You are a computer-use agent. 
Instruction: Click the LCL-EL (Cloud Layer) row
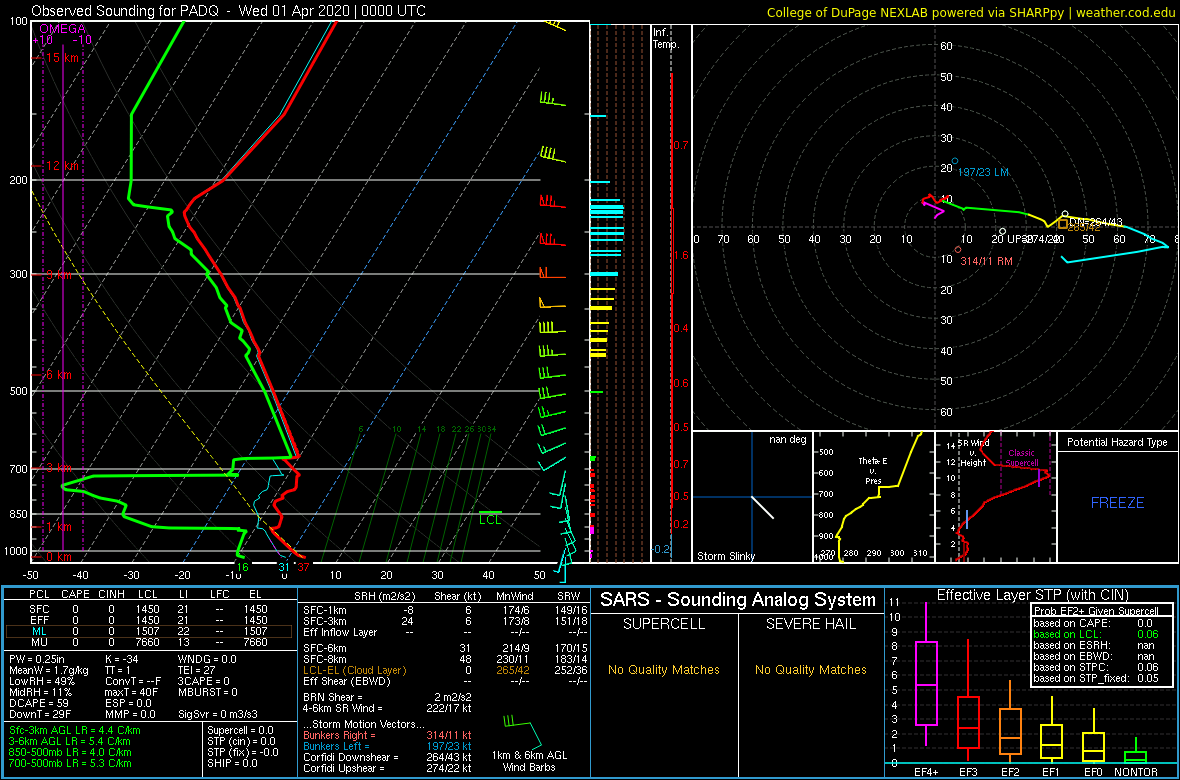click(444, 669)
